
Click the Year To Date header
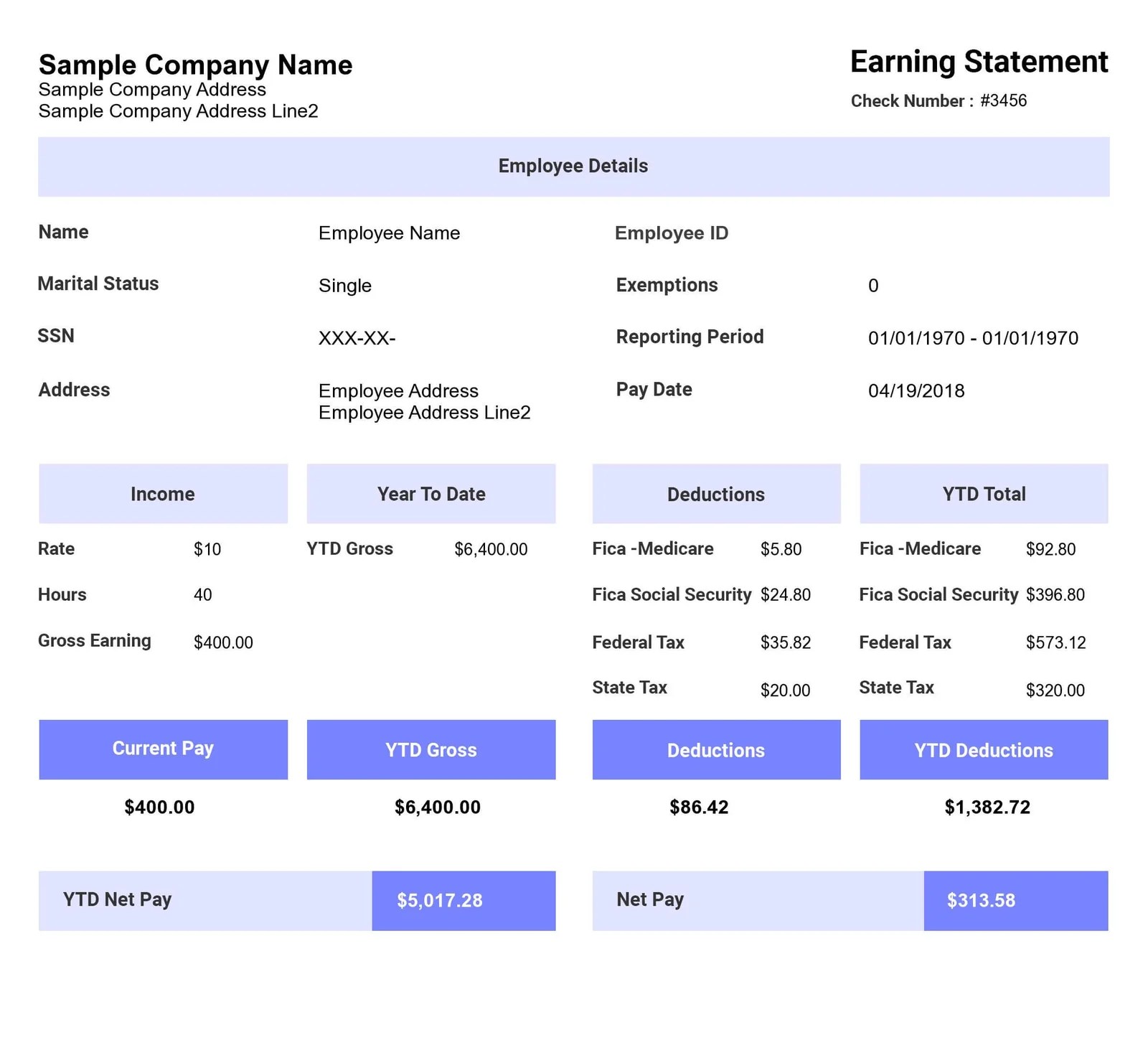point(431,493)
